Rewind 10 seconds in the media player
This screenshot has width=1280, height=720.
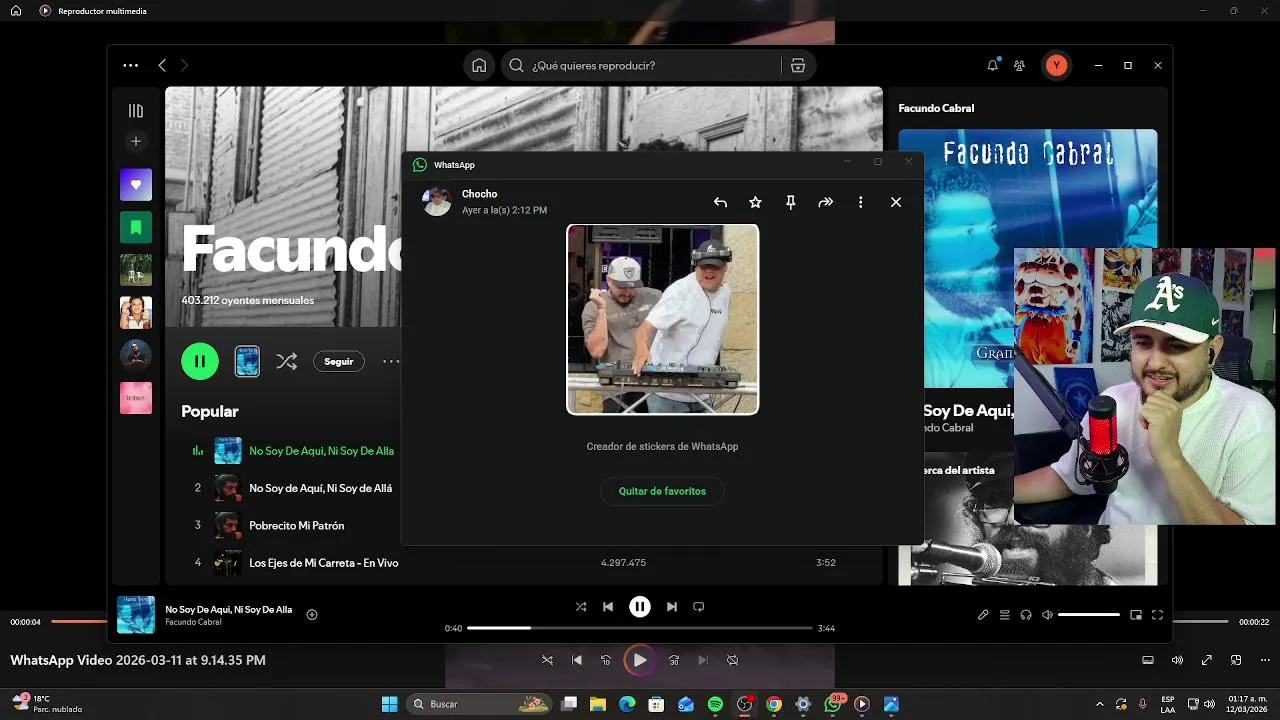pos(605,660)
